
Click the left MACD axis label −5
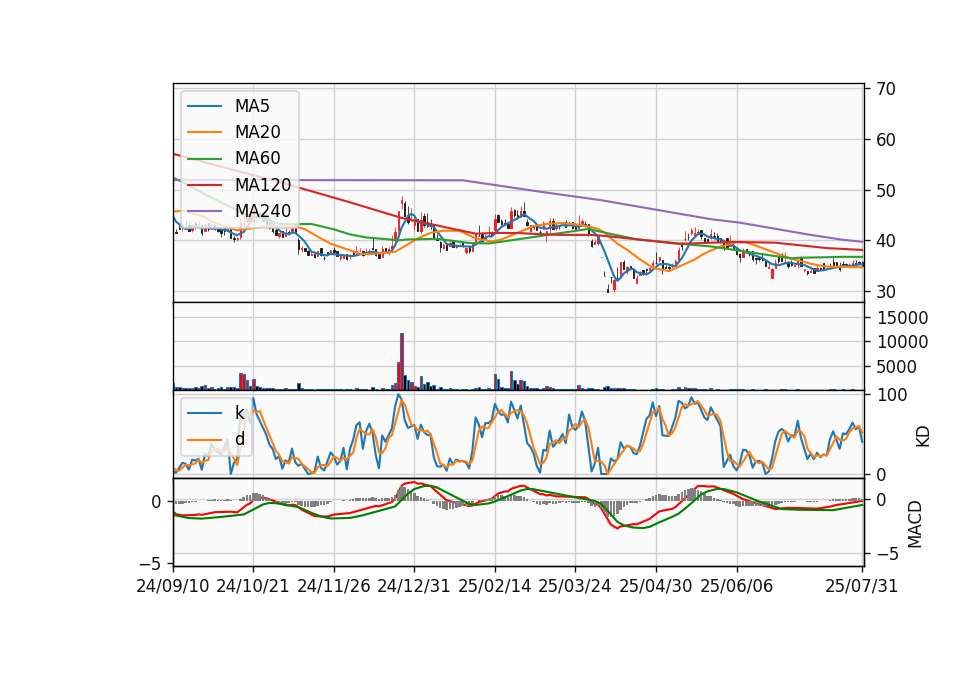coord(151,563)
